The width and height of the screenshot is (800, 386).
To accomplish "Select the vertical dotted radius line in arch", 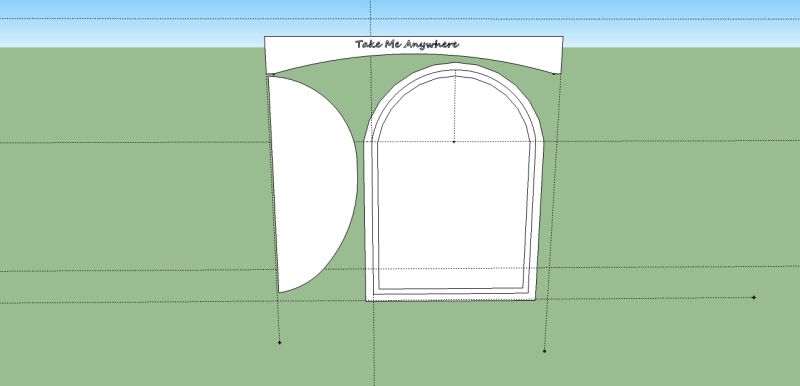I will pyautogui.click(x=455, y=106).
